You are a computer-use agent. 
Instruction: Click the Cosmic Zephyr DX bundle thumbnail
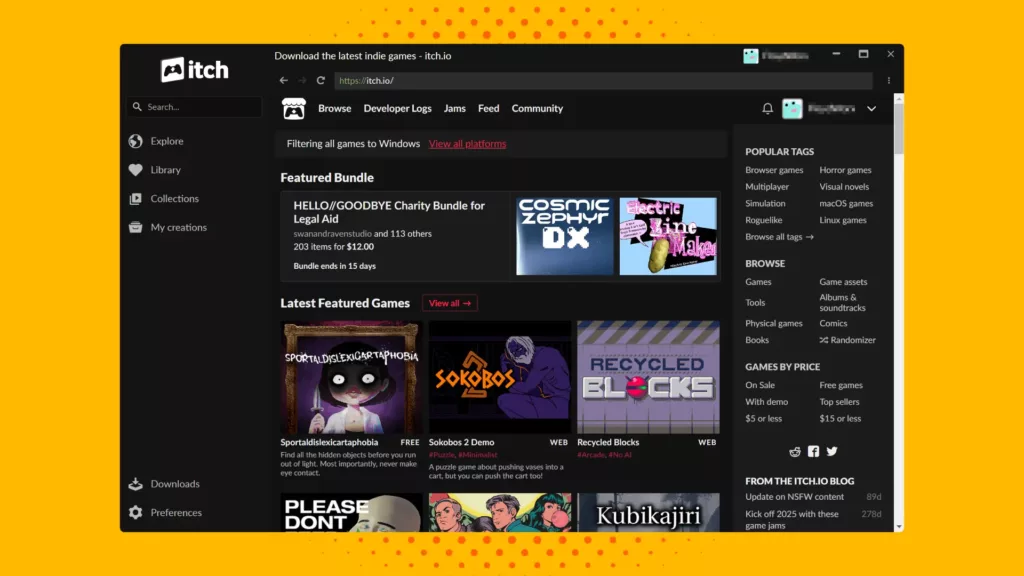(x=562, y=235)
